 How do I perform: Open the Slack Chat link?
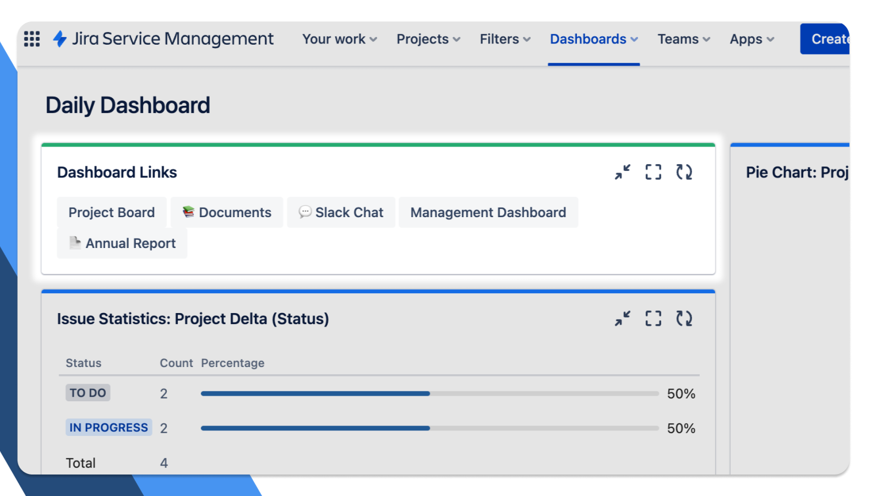[x=341, y=212]
